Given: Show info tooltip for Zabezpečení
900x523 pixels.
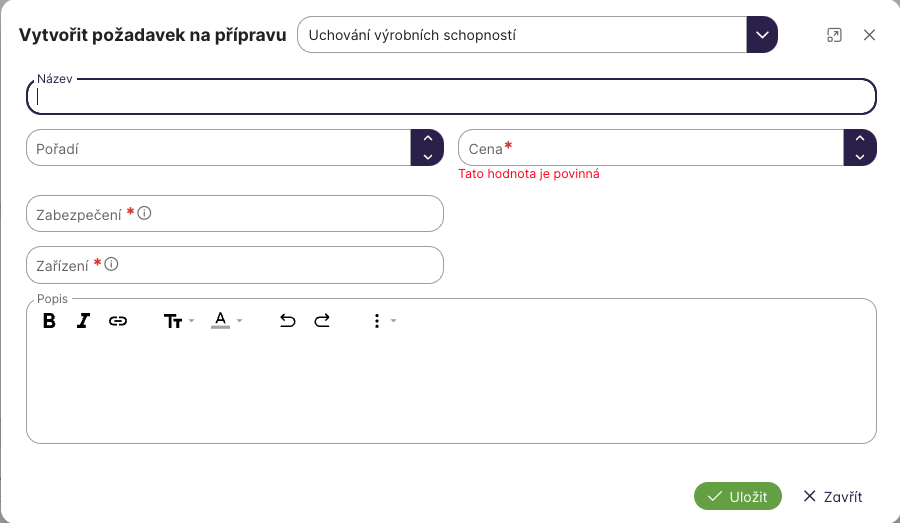Looking at the screenshot, I should click(144, 213).
